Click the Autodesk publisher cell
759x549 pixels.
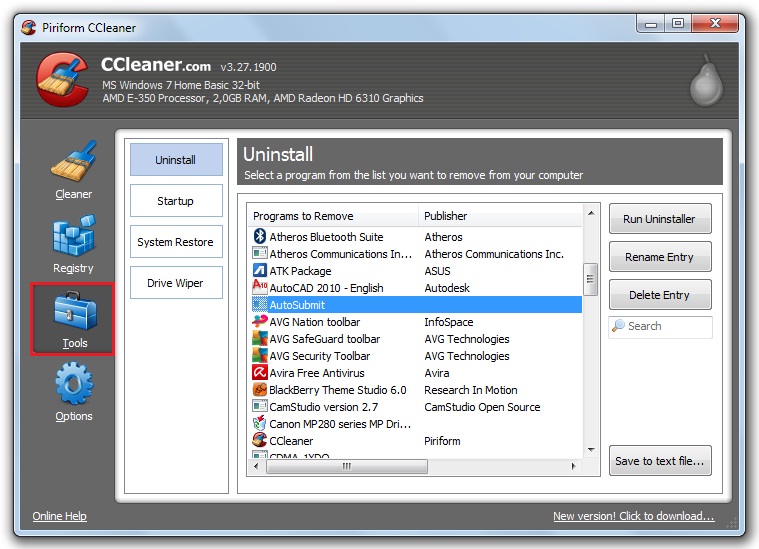tap(447, 288)
